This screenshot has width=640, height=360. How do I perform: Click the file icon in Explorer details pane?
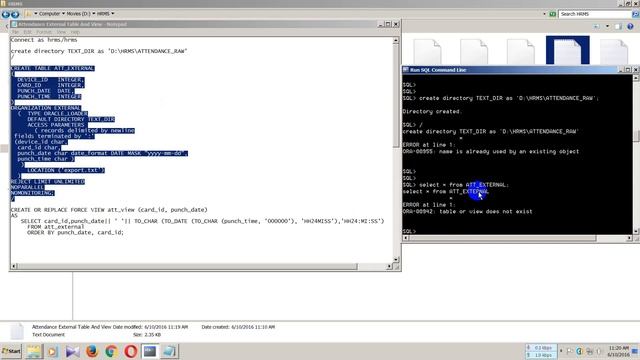17,331
